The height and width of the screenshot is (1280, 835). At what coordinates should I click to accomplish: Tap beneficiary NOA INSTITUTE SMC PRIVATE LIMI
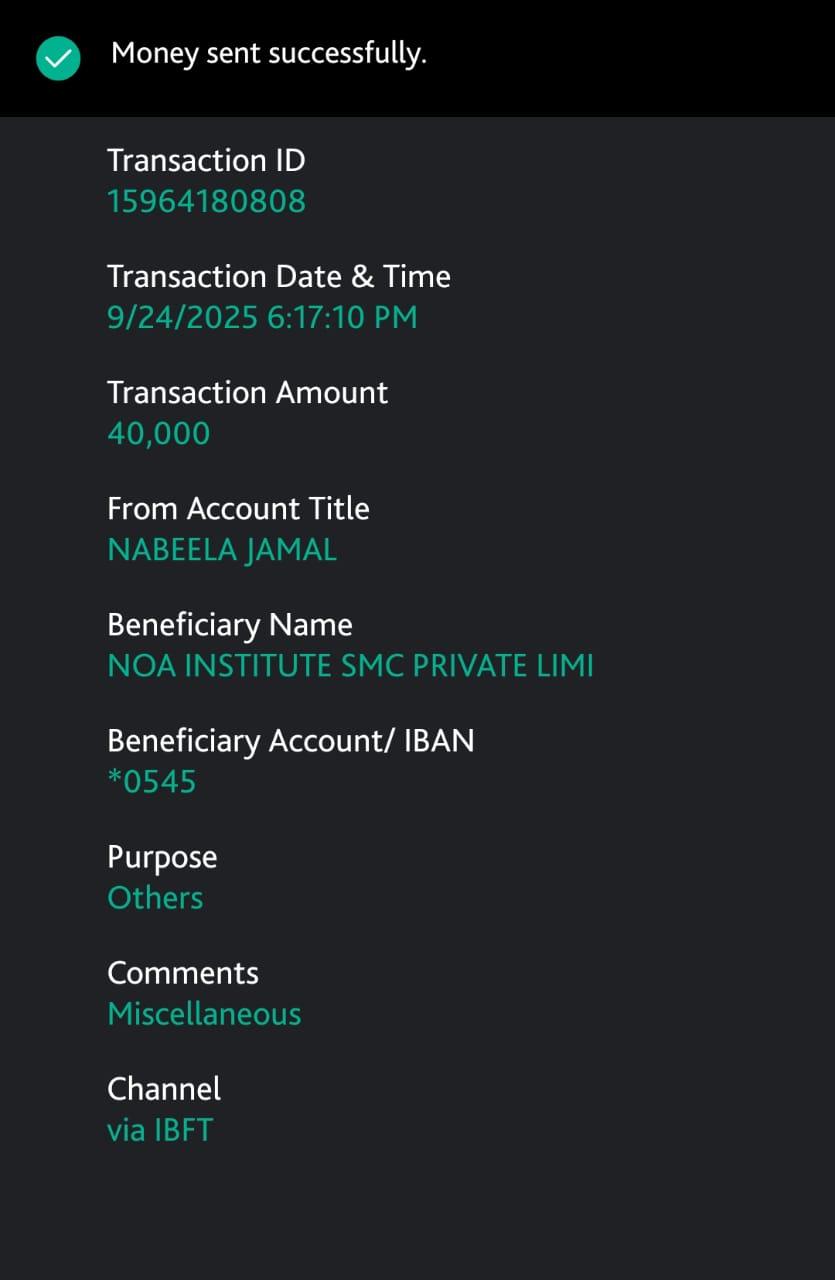coord(350,666)
